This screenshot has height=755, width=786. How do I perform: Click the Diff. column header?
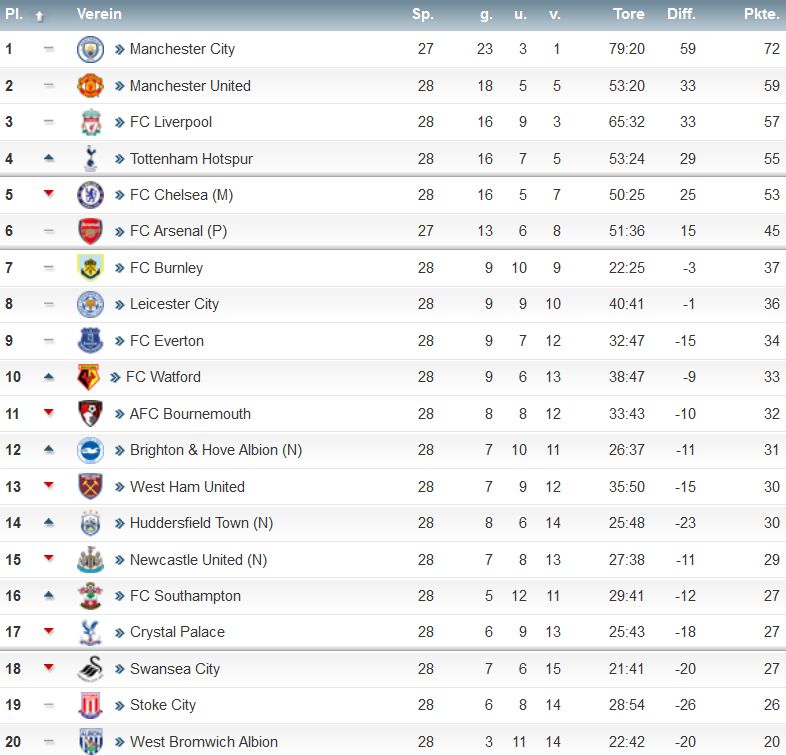coord(681,14)
